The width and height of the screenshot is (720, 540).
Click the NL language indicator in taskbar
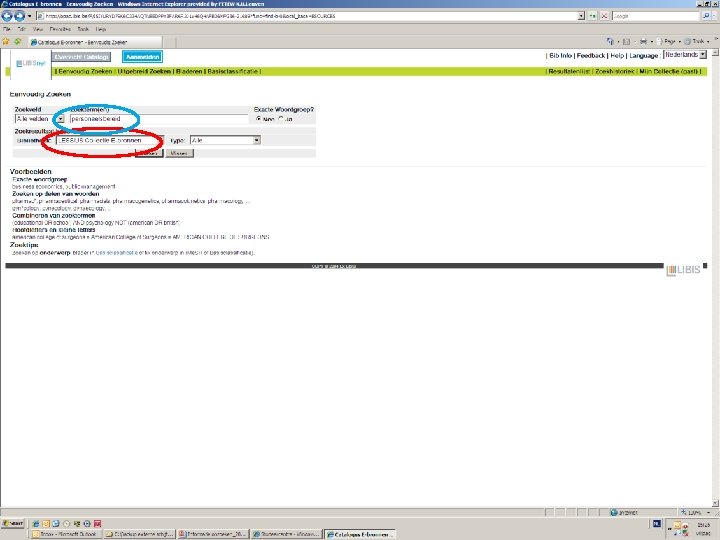point(657,523)
